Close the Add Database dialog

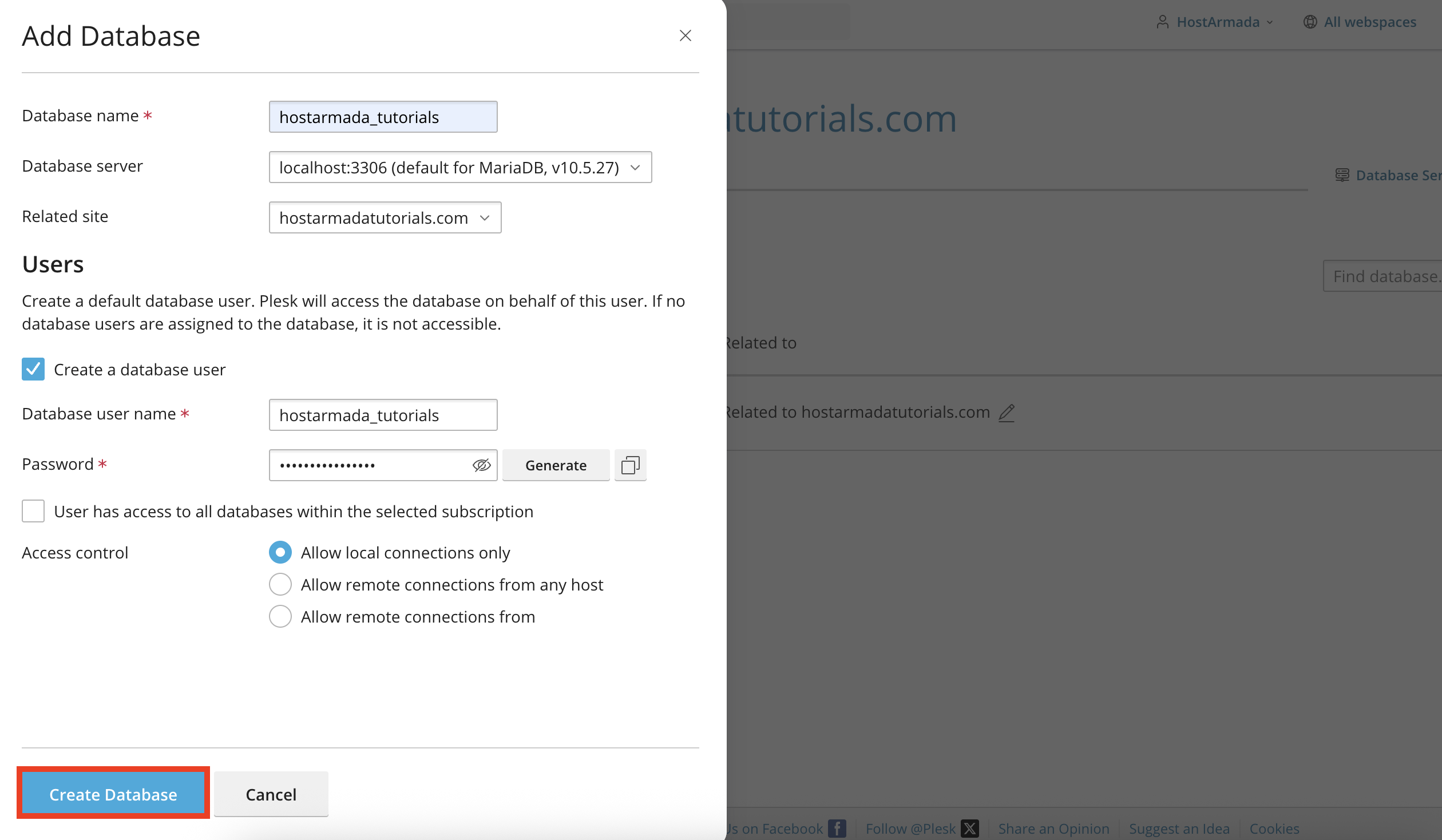point(686,35)
